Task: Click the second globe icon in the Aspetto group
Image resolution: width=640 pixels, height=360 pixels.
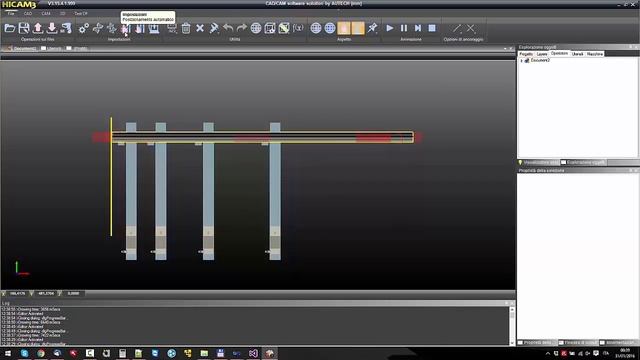Action: click(x=330, y=28)
